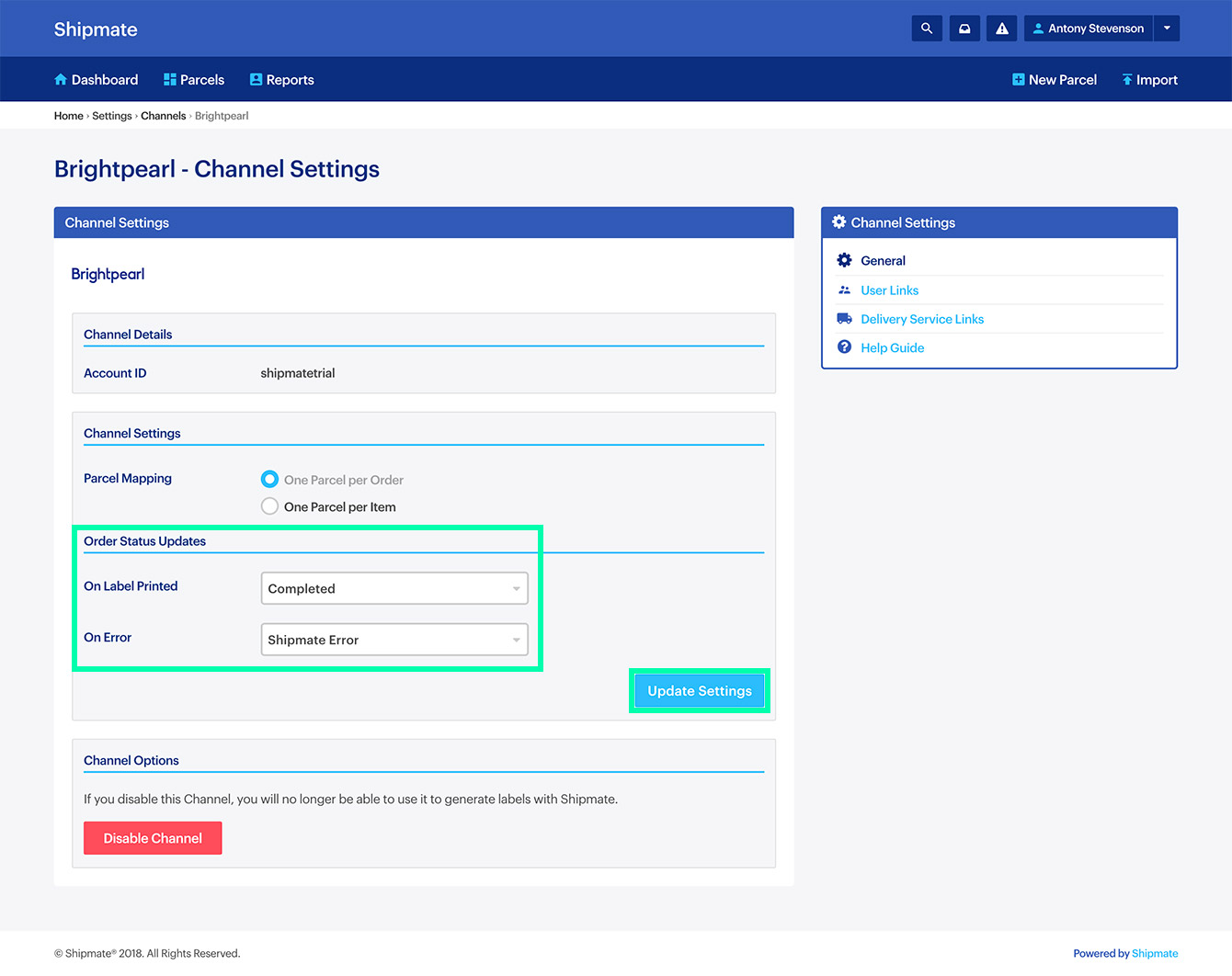Screen dimensions: 1232x976
Task: Click the General gear icon
Action: [x=845, y=260]
